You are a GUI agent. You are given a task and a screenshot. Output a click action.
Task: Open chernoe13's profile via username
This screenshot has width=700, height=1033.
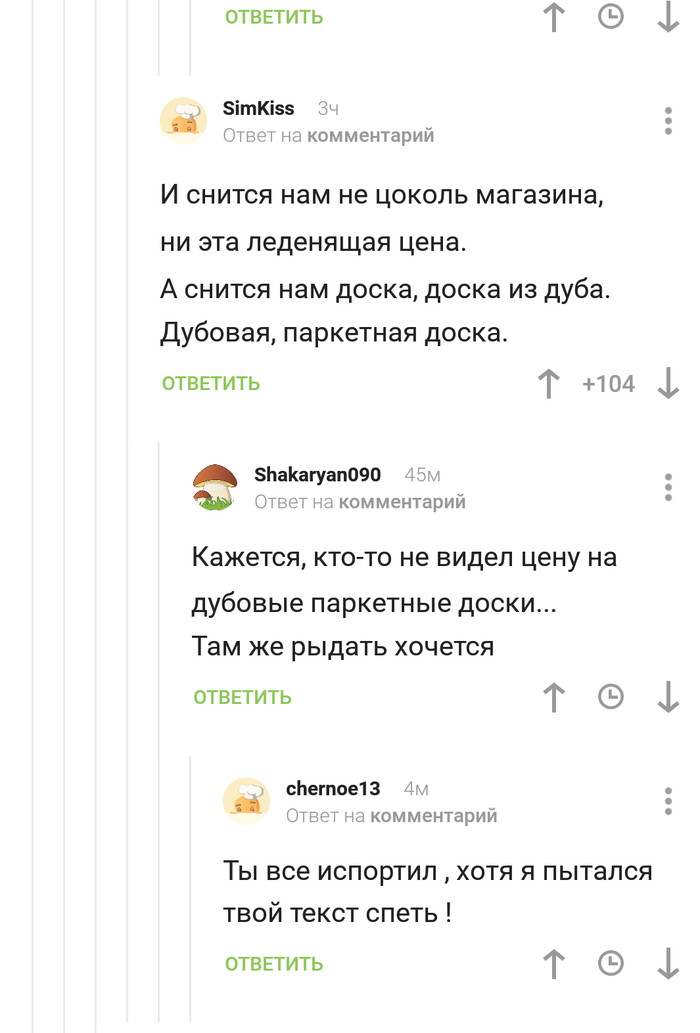pos(333,789)
